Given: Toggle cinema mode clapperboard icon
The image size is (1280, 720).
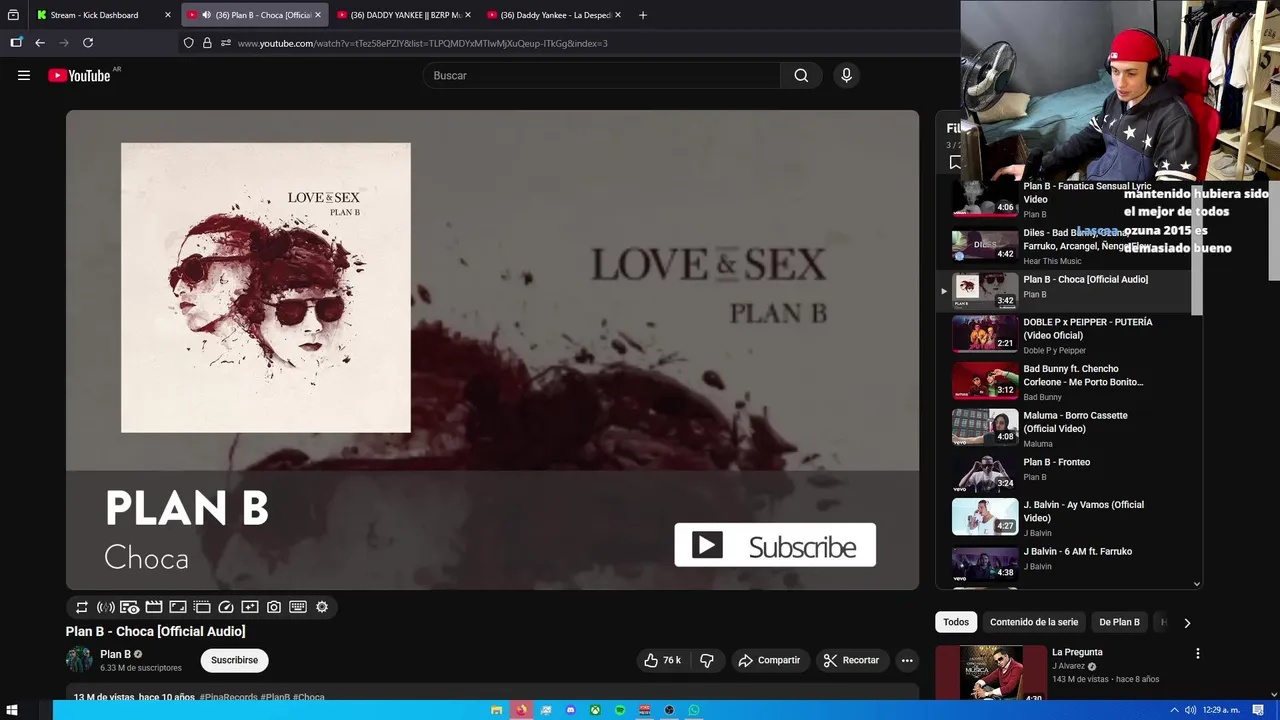Looking at the screenshot, I should [x=154, y=607].
